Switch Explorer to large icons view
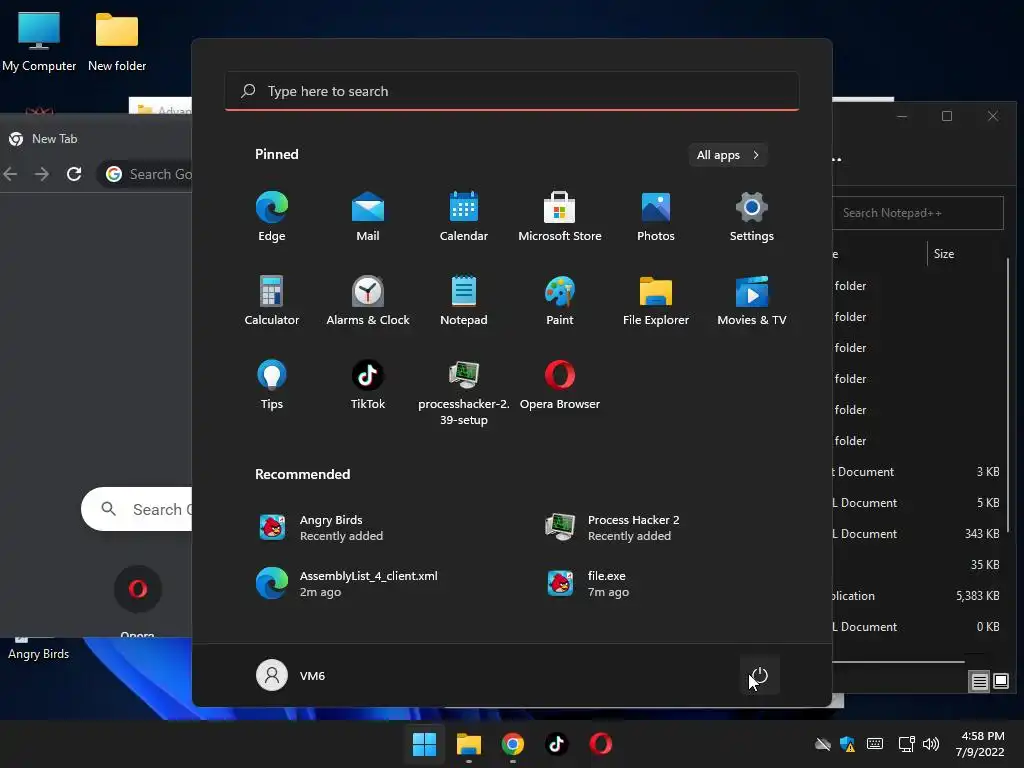Screen dimensions: 1024x768 (1001, 682)
